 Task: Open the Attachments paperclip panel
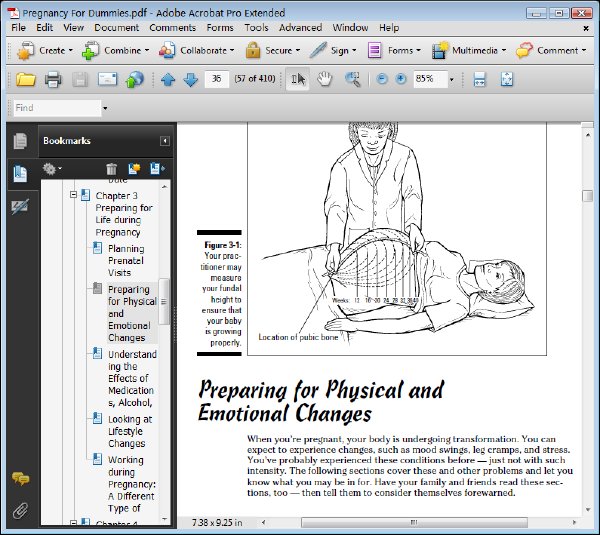(20, 511)
